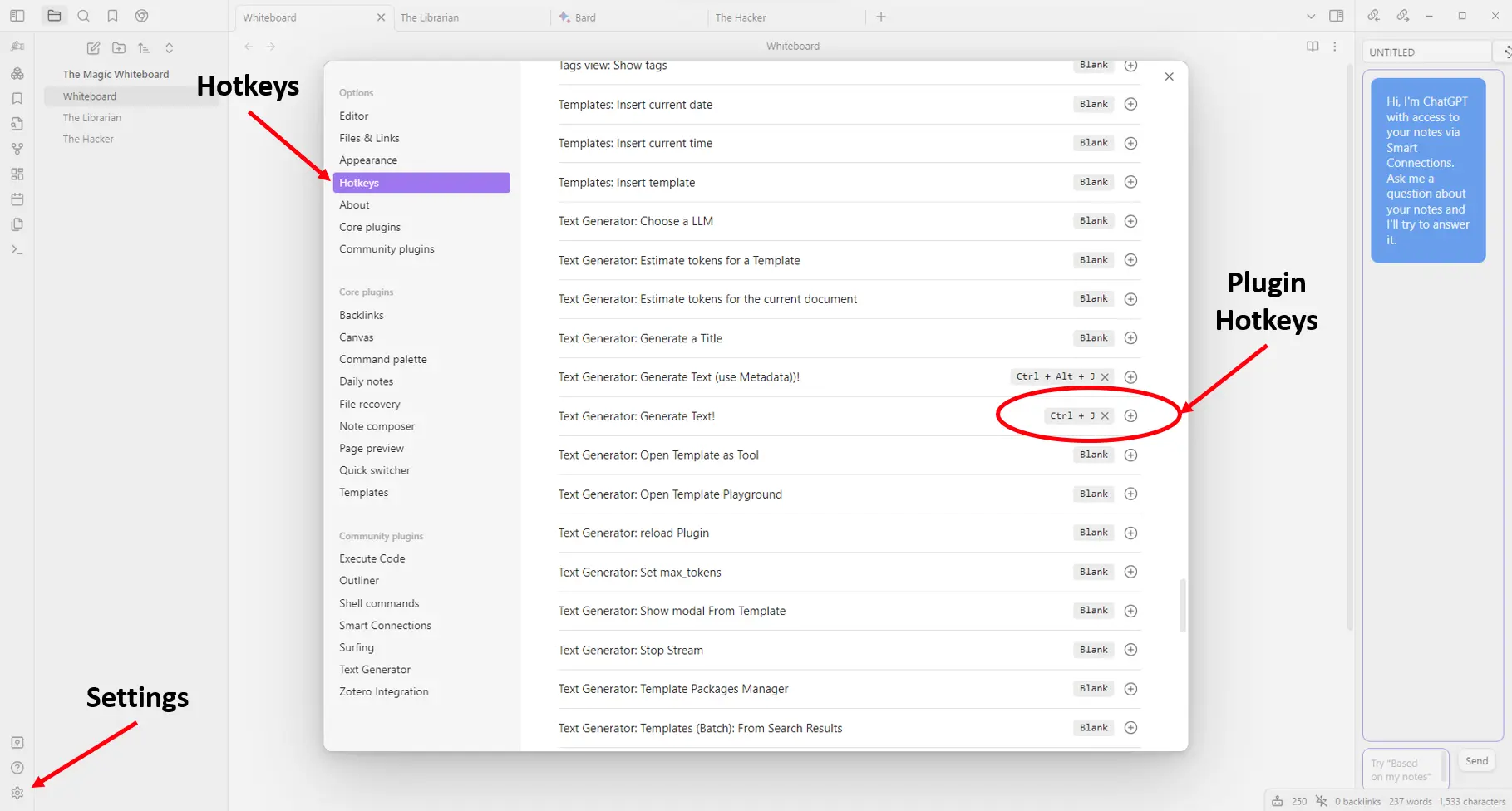Remove the Ctrl + Alt + J hotkey

coord(1105,377)
